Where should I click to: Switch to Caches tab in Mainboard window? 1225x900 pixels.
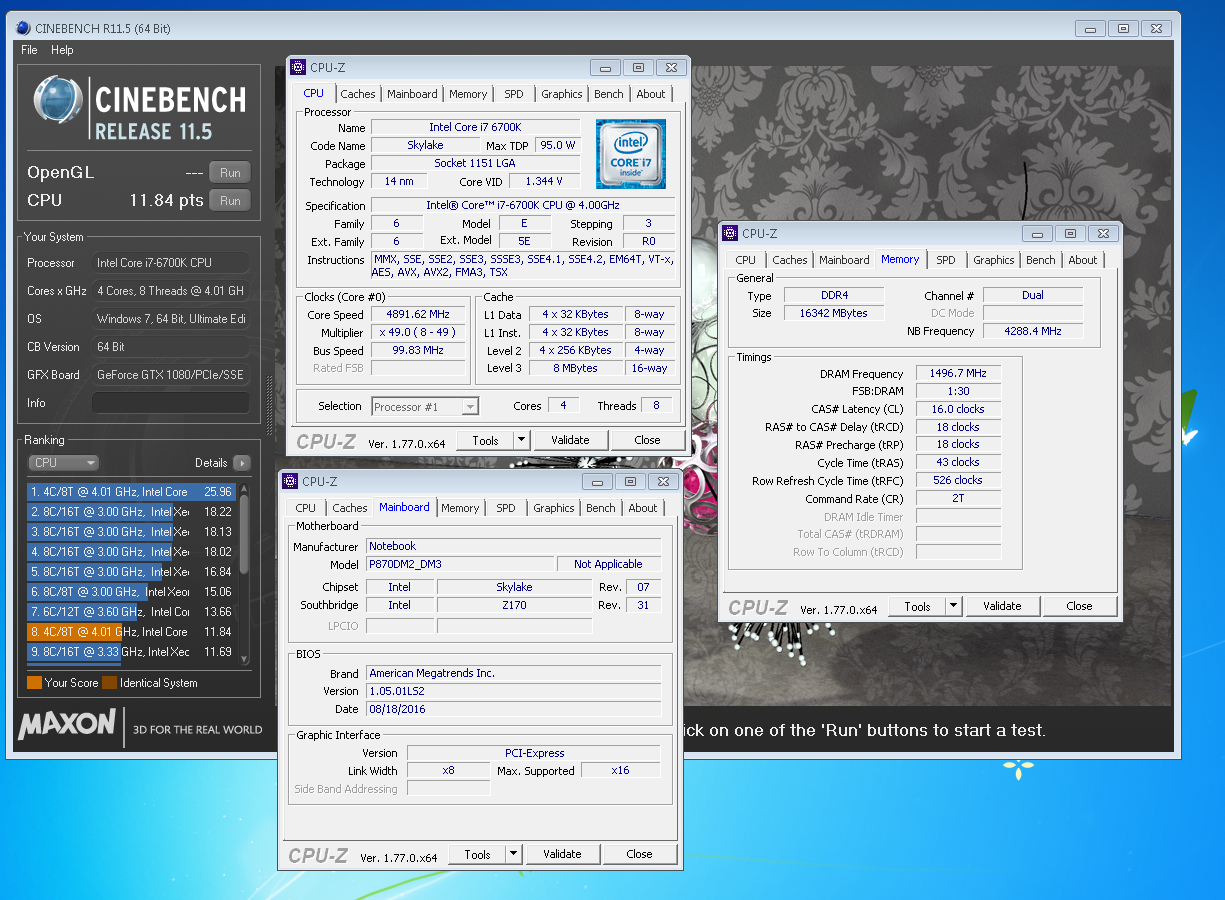point(350,508)
